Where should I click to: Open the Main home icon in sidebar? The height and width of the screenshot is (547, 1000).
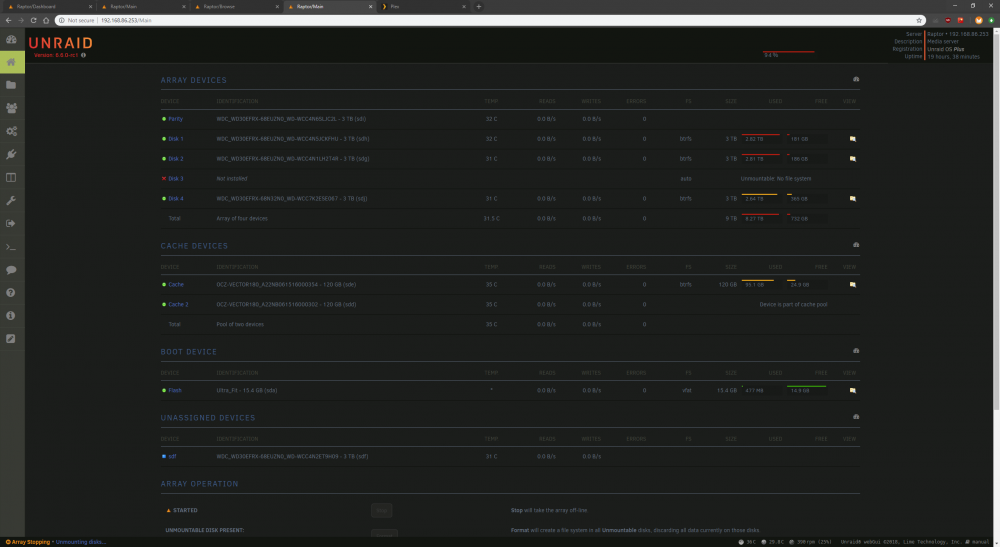(x=11, y=62)
